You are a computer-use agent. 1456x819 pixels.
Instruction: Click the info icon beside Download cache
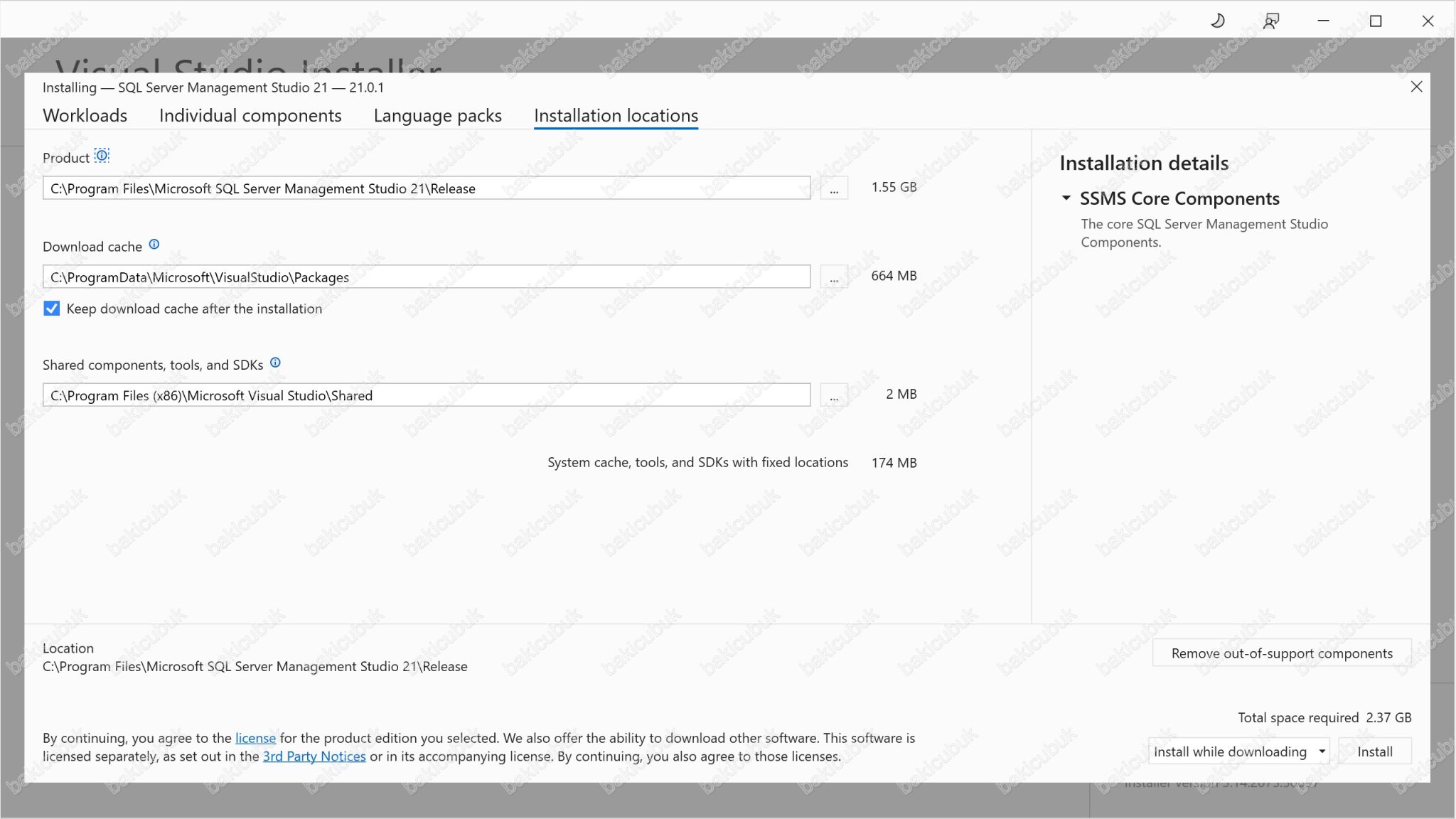point(154,244)
